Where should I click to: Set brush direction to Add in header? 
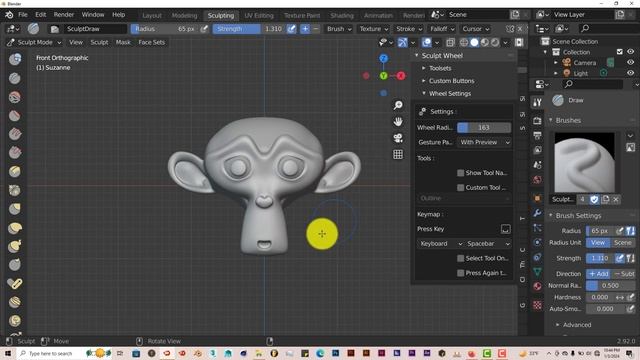point(305,29)
